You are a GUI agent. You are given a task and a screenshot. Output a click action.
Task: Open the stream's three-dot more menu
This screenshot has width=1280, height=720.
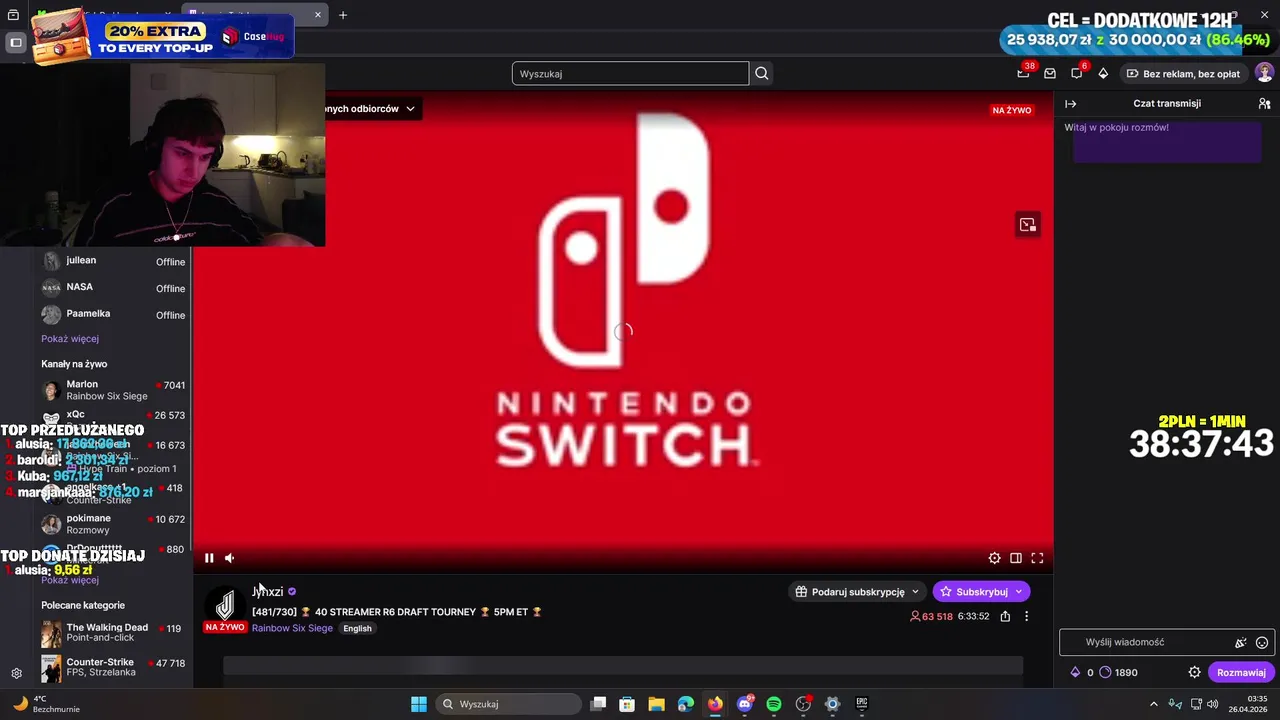pyautogui.click(x=1026, y=616)
